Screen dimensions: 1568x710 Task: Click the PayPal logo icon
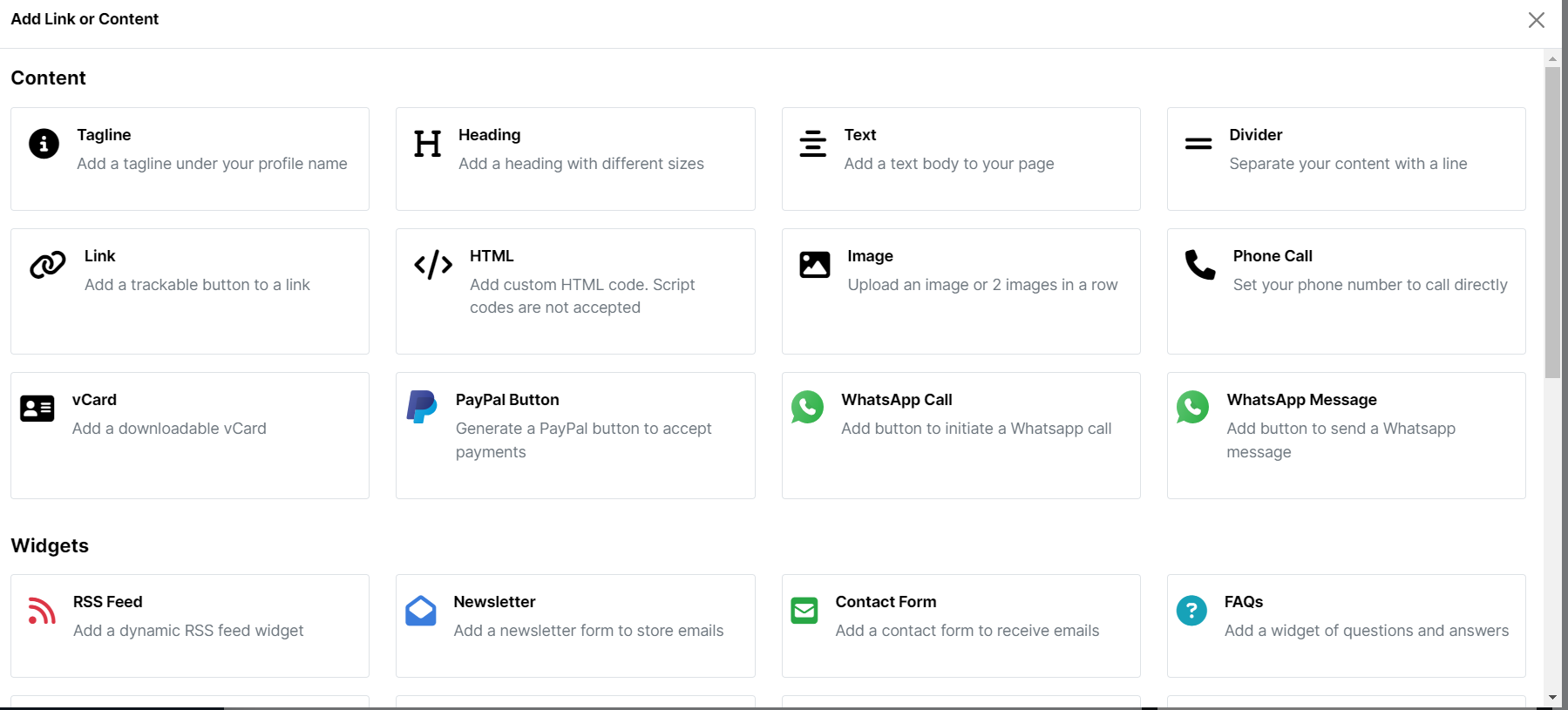click(422, 407)
